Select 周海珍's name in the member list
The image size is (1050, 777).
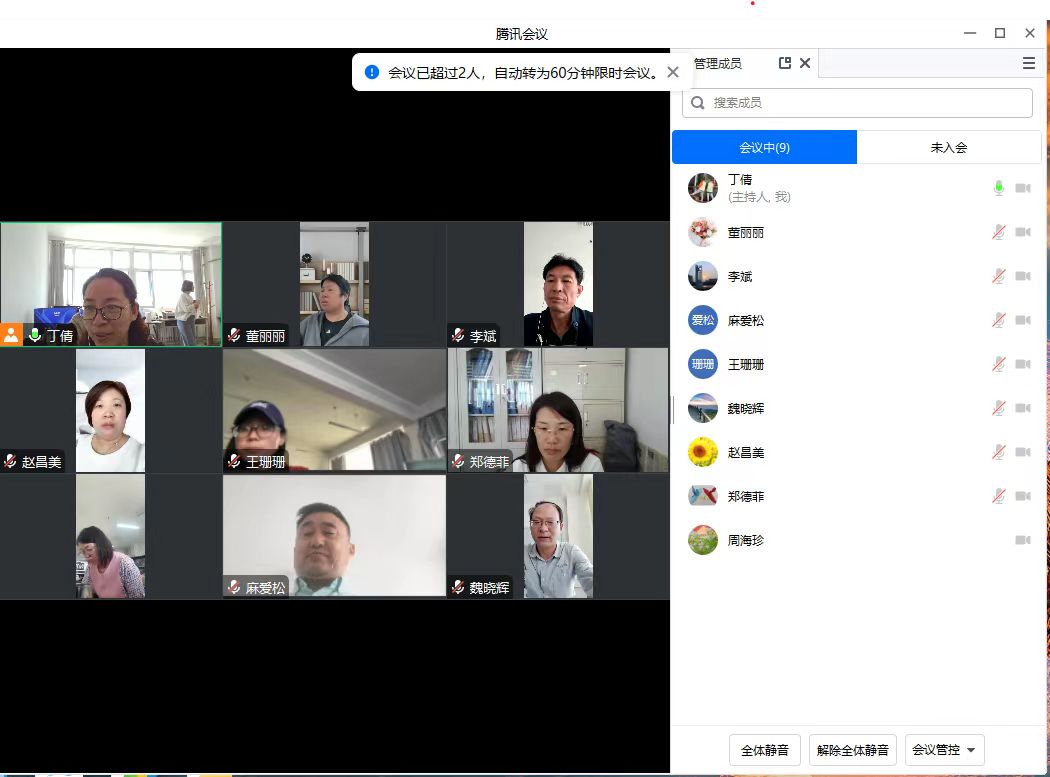[x=746, y=540]
